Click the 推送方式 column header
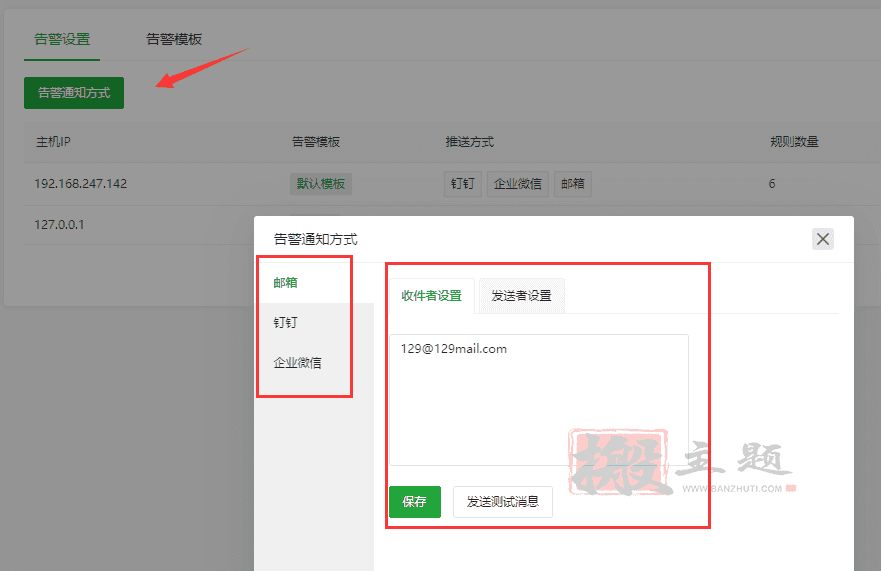 tap(470, 142)
